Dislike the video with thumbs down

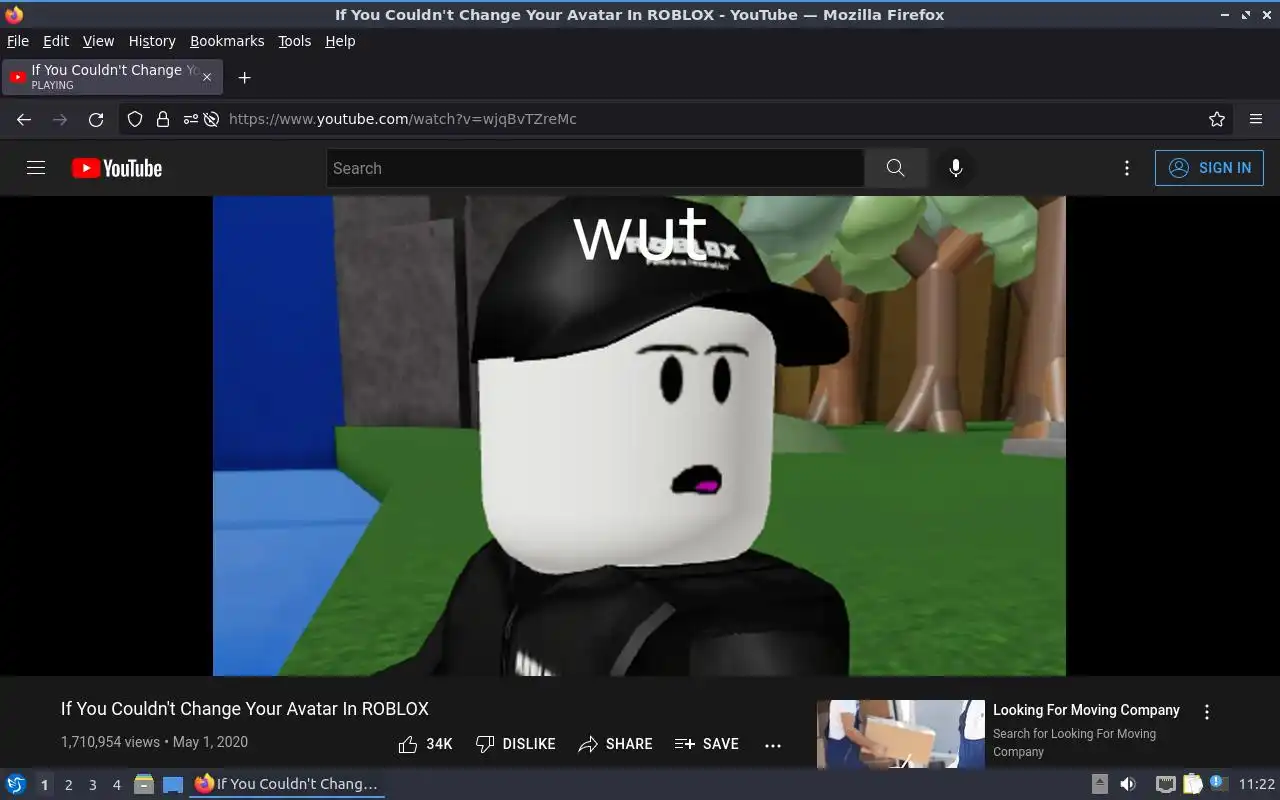point(515,744)
